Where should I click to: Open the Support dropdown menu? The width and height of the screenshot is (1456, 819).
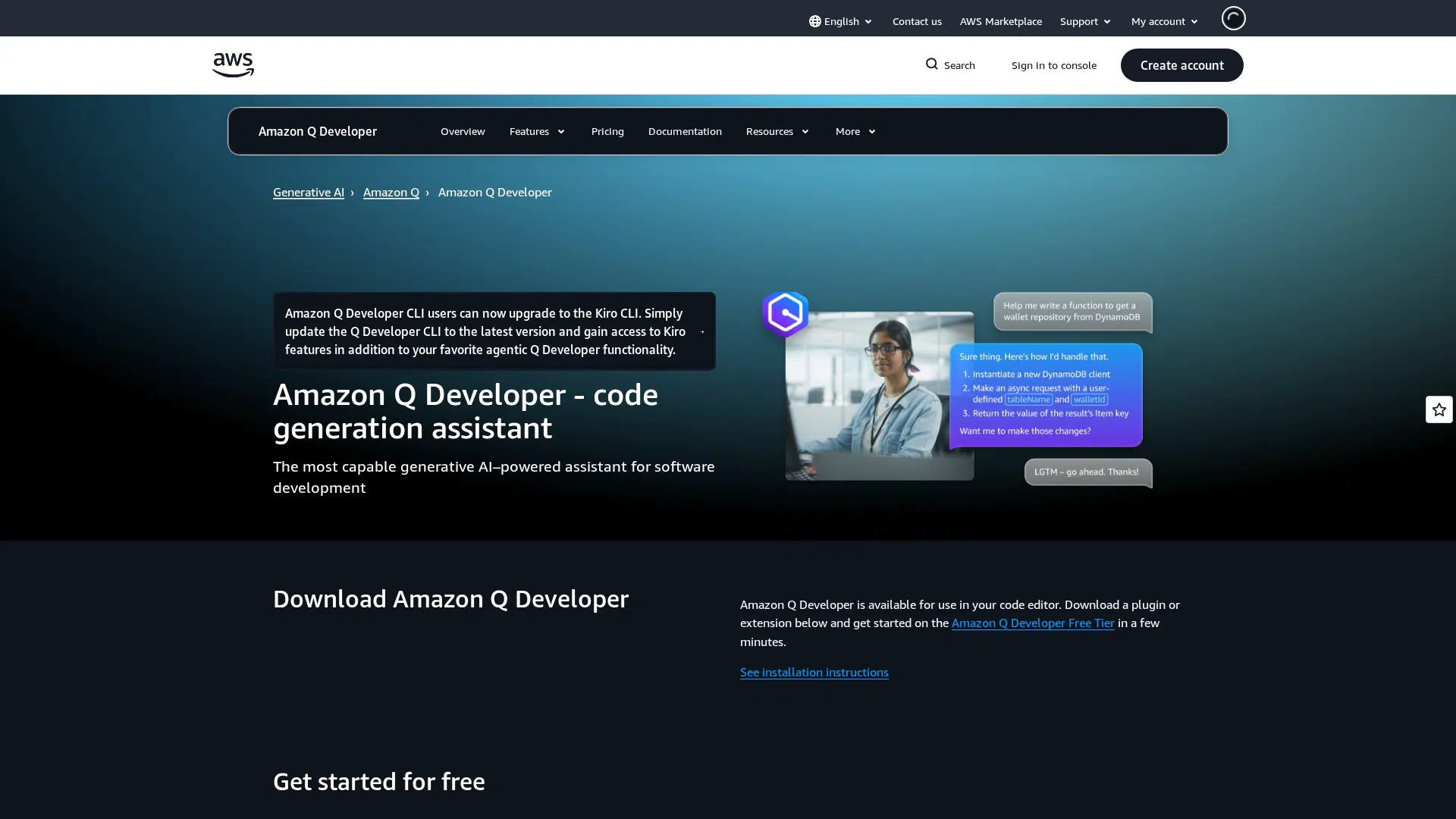[1086, 21]
